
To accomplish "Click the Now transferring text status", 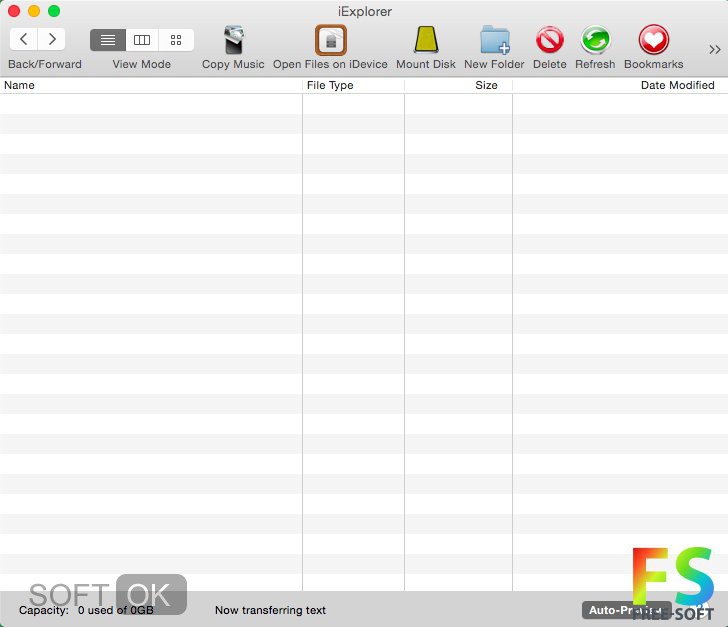I will (x=270, y=610).
